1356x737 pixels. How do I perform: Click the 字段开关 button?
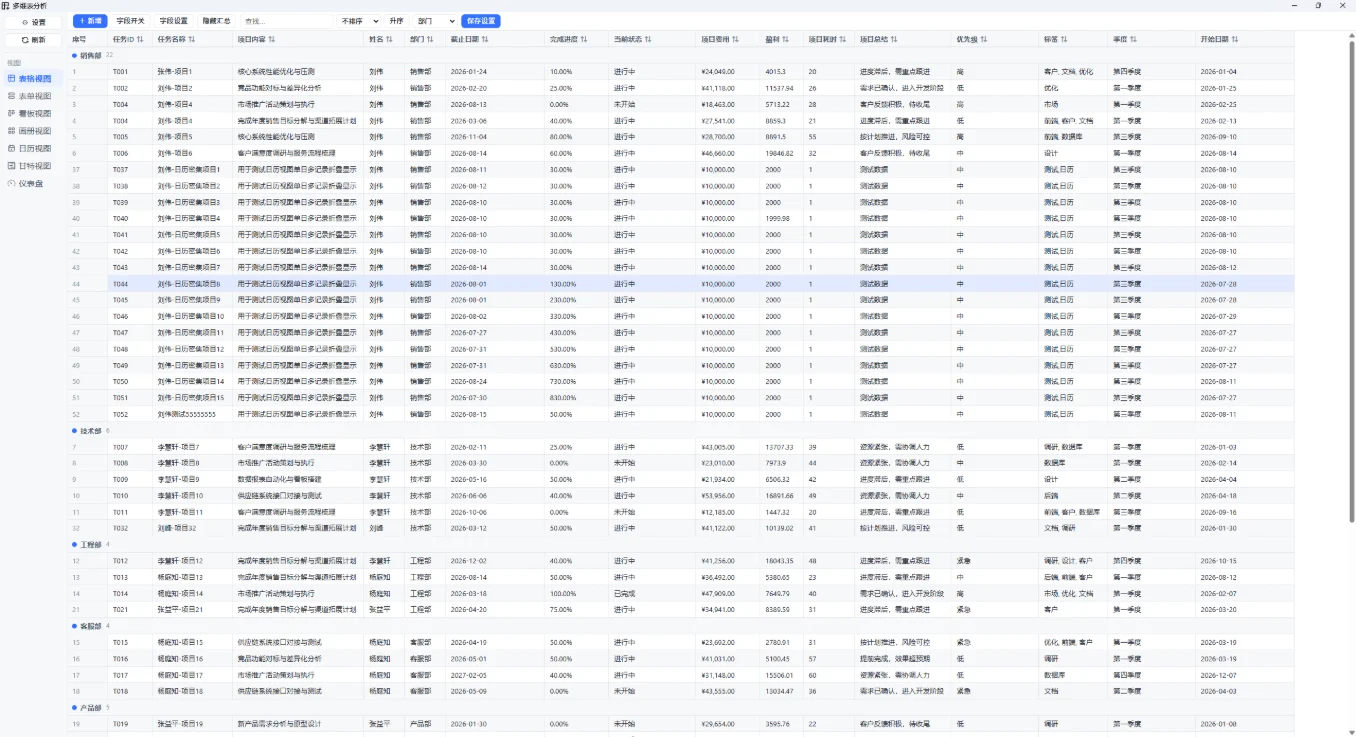click(130, 20)
